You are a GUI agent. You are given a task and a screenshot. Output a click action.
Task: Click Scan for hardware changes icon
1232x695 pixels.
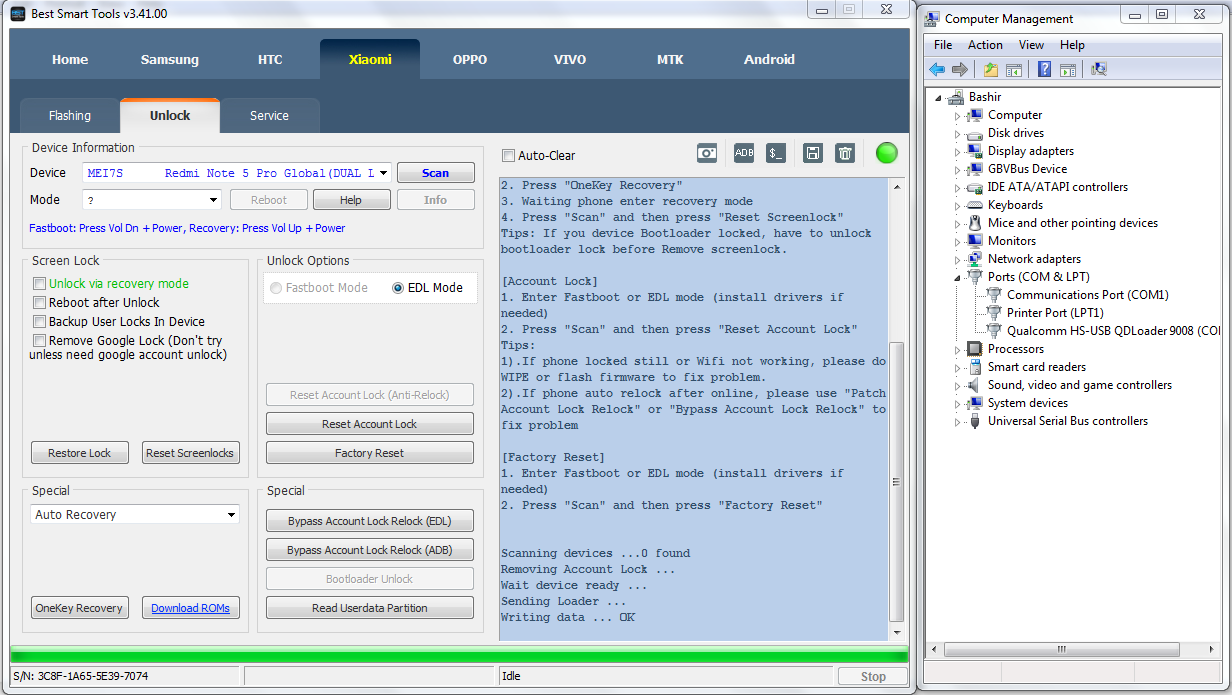pyautogui.click(x=1099, y=69)
